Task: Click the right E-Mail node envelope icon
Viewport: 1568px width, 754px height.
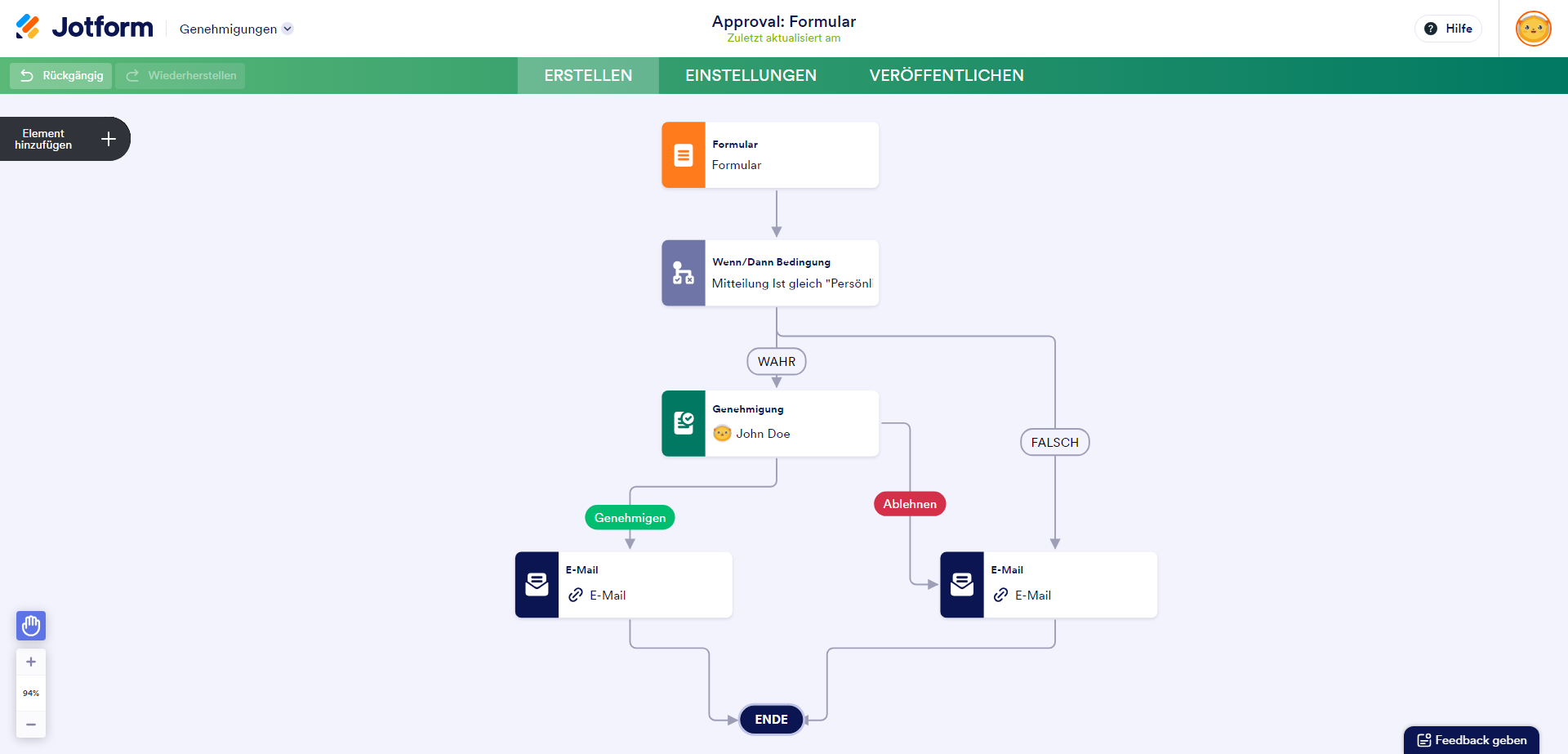Action: pos(962,585)
